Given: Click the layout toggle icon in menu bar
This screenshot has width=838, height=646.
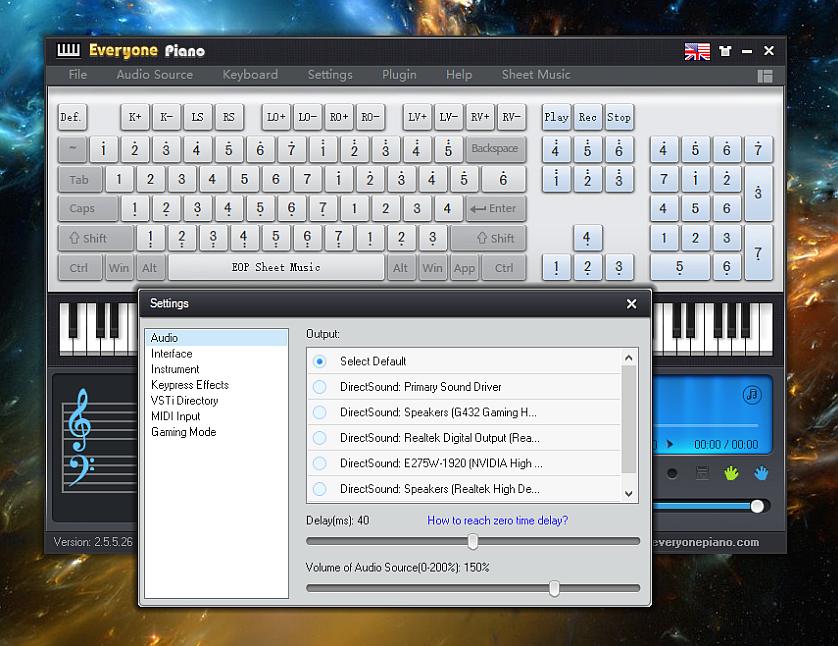Looking at the screenshot, I should click(x=765, y=76).
